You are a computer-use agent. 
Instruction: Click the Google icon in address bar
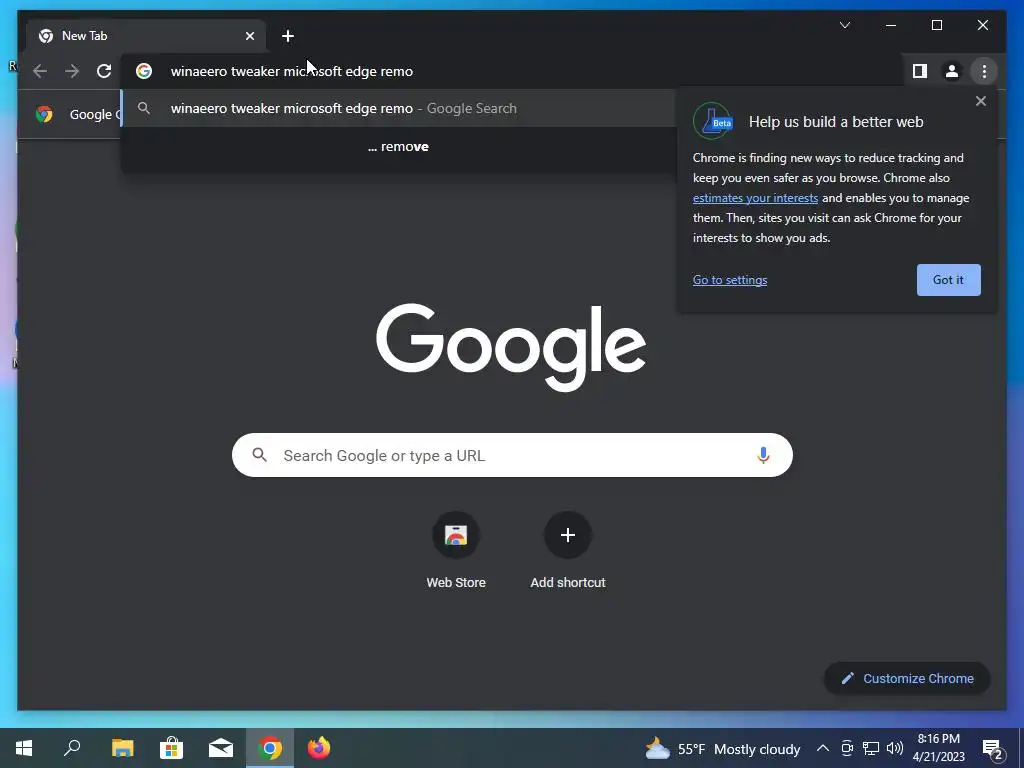[144, 71]
